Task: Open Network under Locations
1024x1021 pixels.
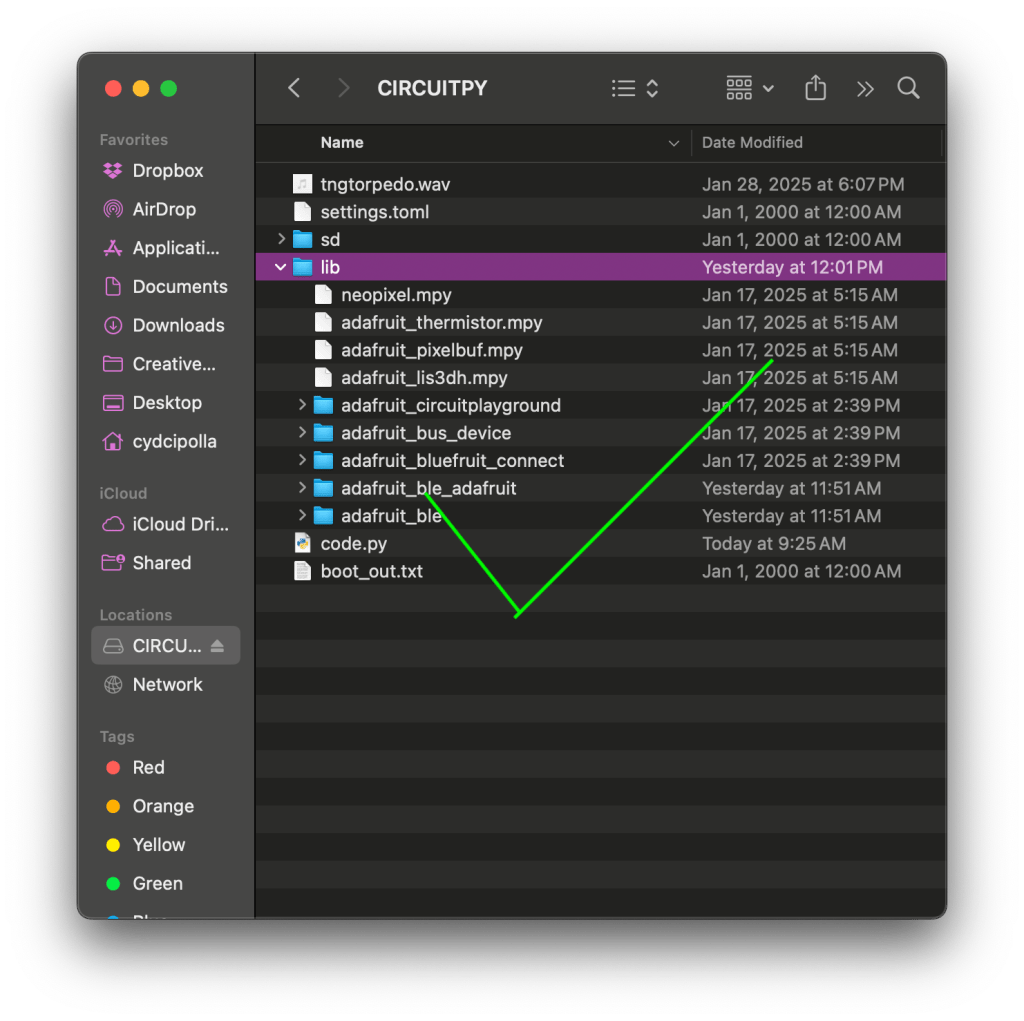Action: pos(167,685)
